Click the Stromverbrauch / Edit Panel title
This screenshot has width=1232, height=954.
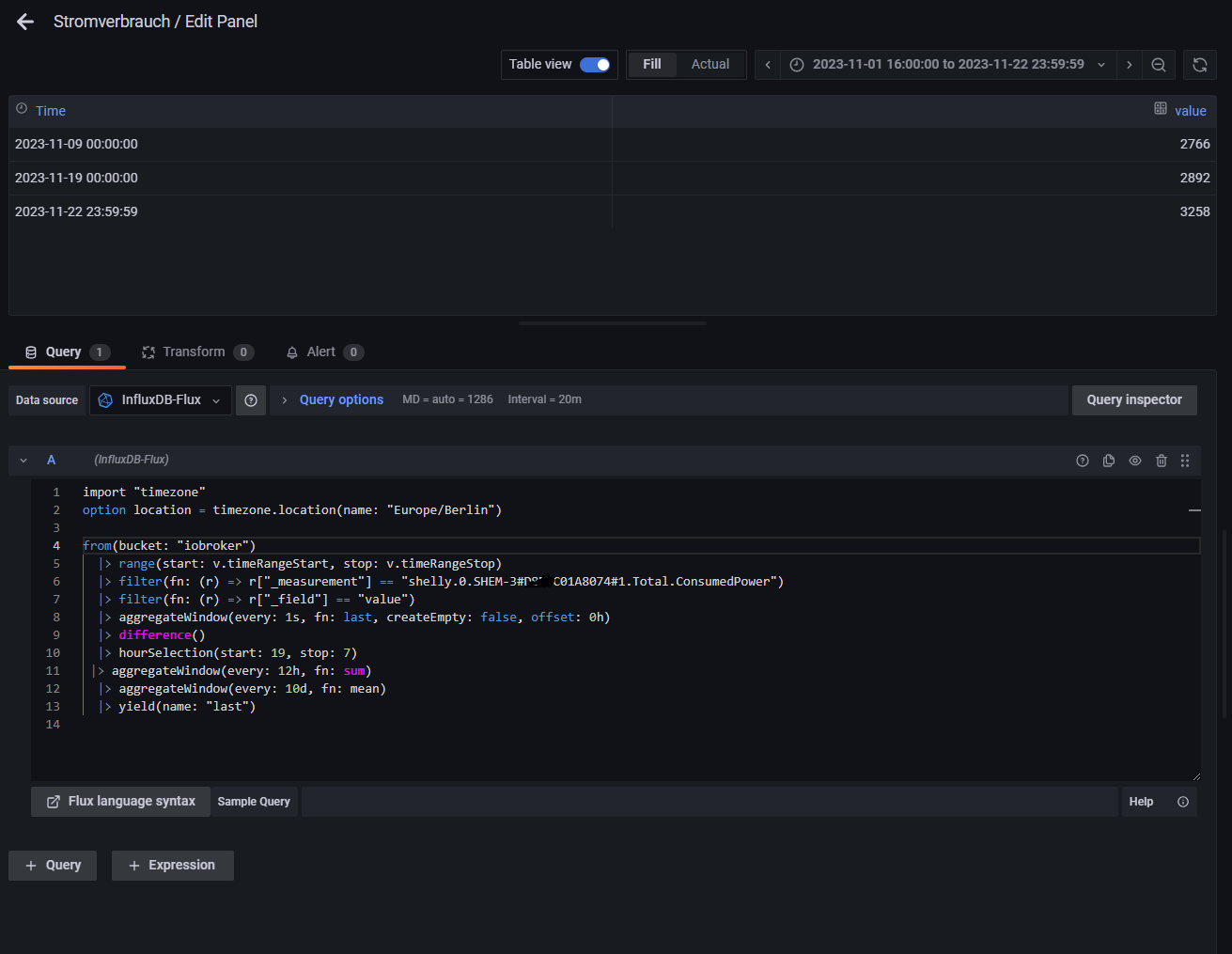coord(155,22)
